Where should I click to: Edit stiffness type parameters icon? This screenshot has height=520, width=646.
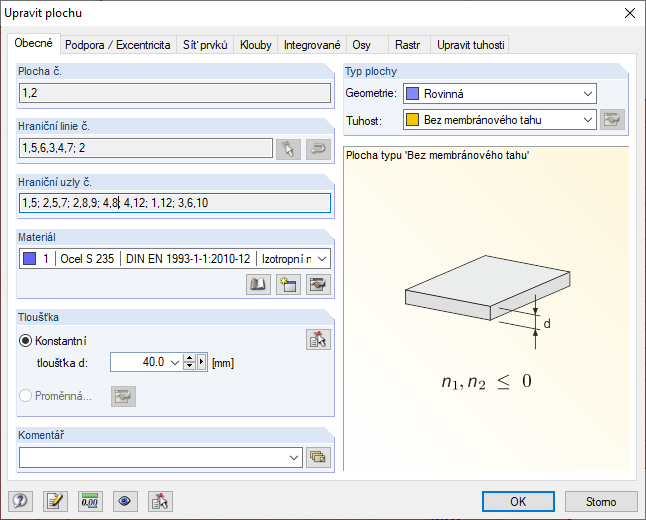(x=612, y=119)
